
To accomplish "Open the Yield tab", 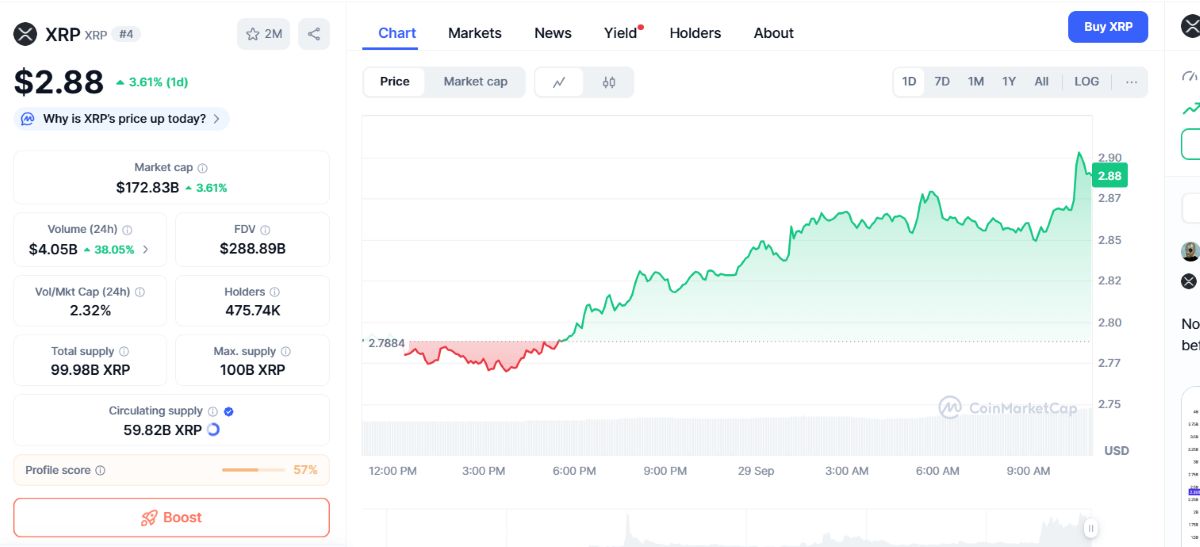I will click(x=621, y=33).
